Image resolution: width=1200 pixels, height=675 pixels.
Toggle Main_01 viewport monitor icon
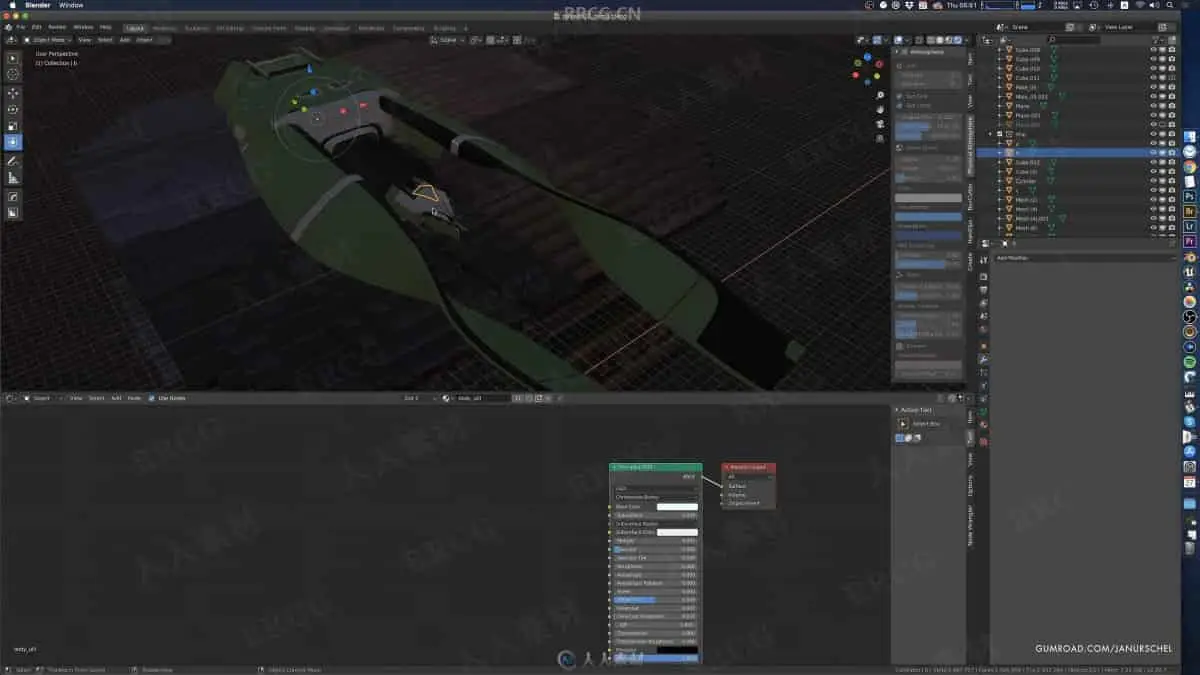[1161, 87]
